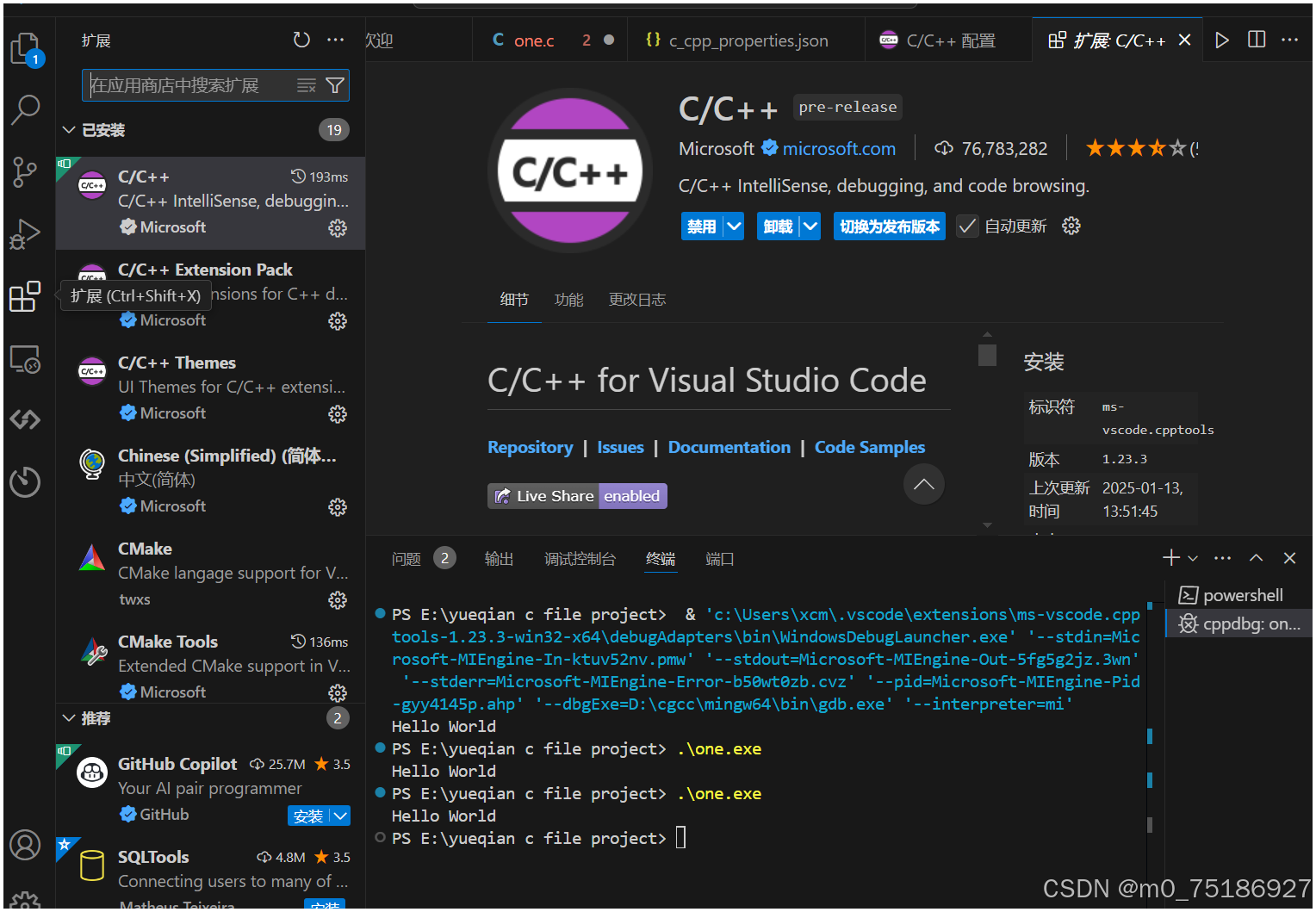This screenshot has width=1316, height=912.
Task: Collapse the 已安装 section
Action: tap(69, 130)
